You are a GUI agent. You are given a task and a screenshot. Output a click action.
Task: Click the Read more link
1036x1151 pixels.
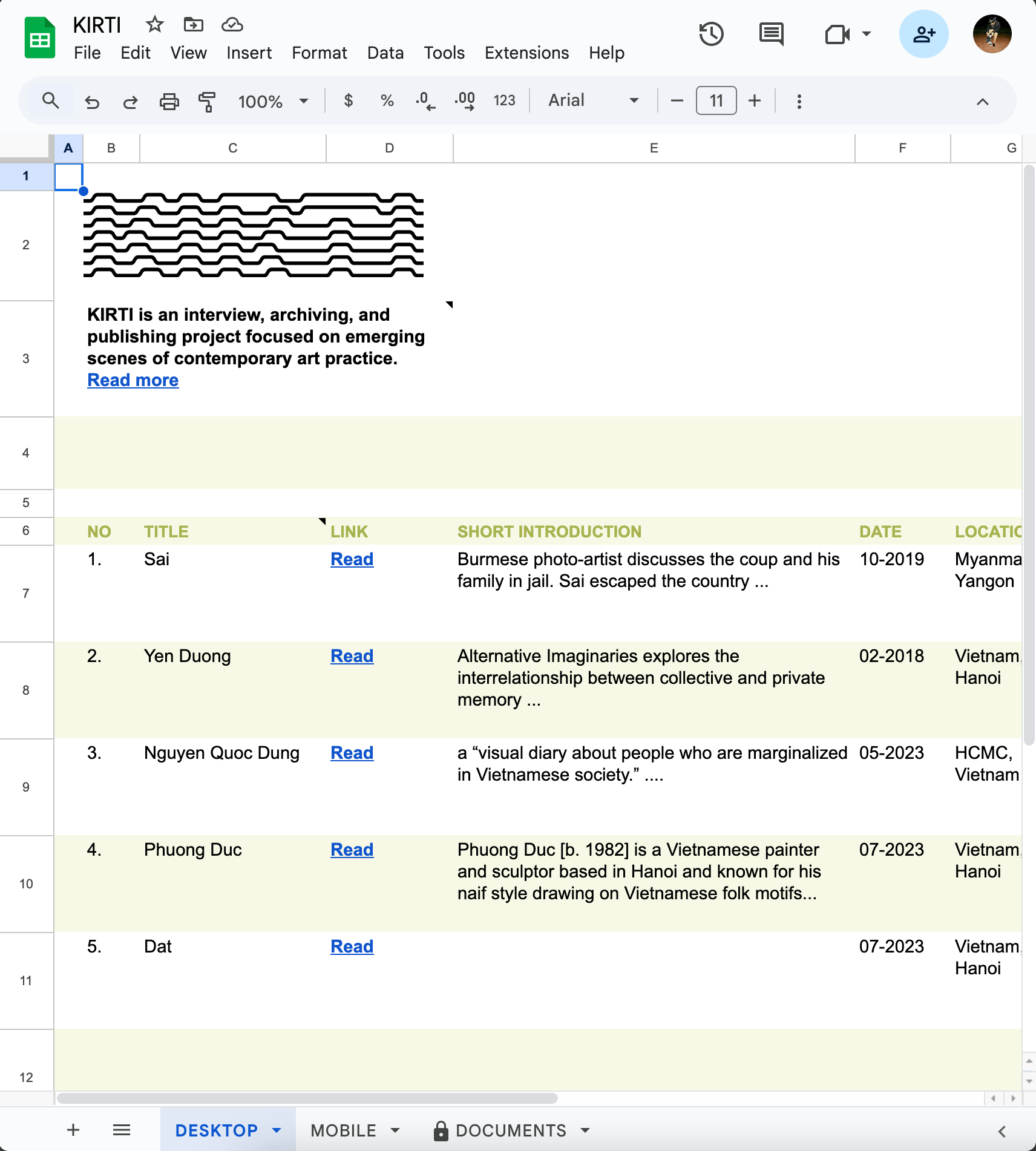(x=133, y=380)
